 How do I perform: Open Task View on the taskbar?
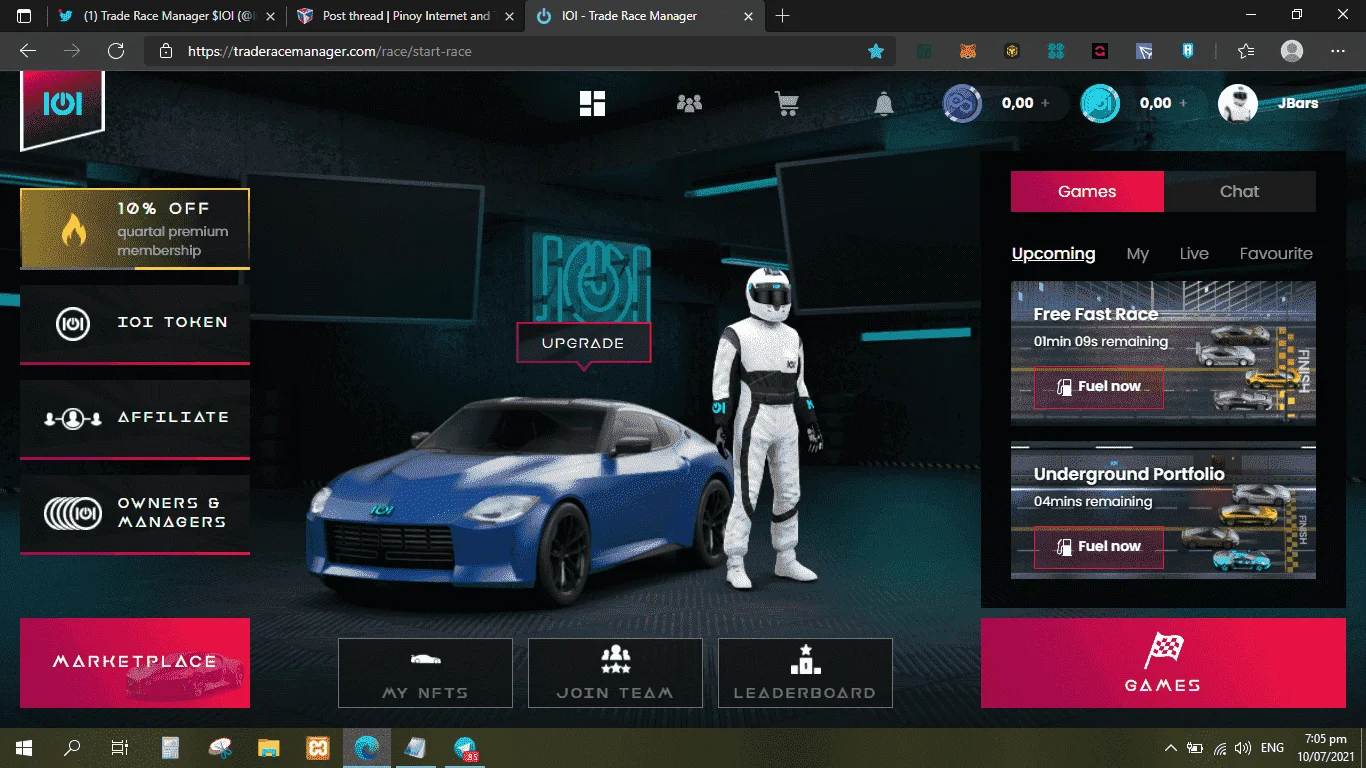tap(120, 747)
